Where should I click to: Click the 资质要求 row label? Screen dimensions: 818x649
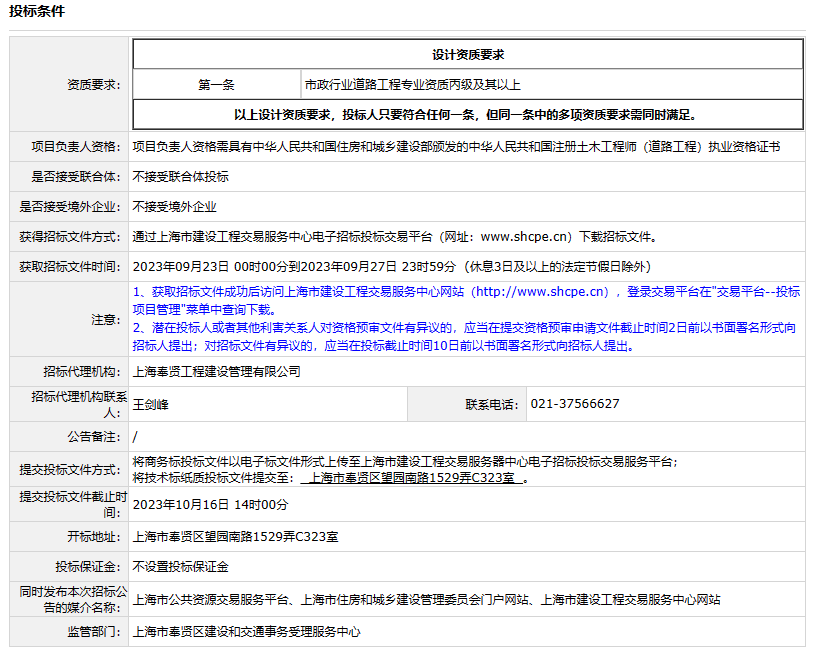(94, 85)
